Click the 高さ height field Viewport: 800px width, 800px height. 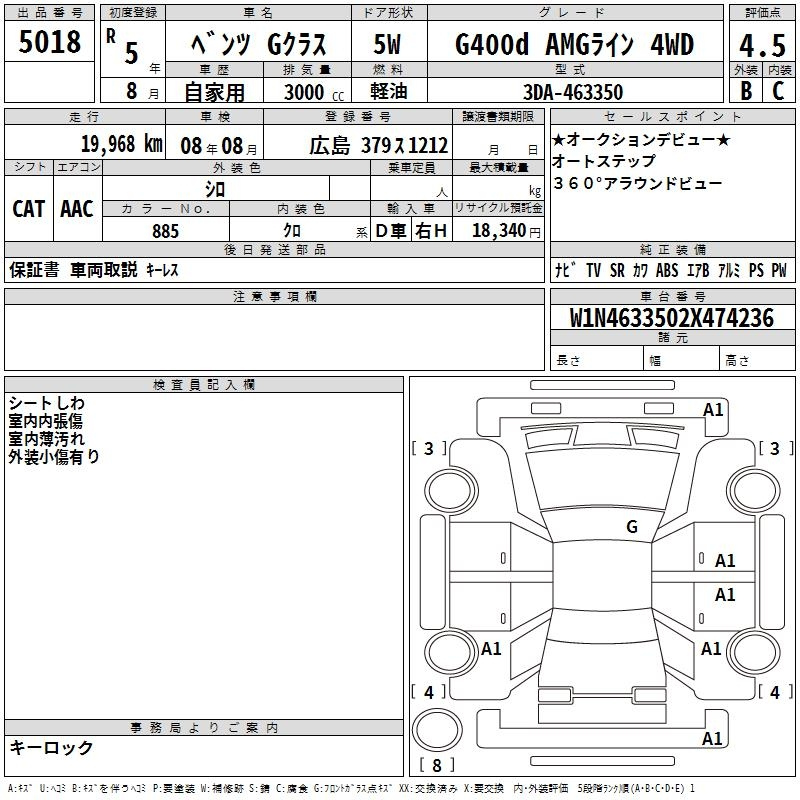[x=757, y=360]
